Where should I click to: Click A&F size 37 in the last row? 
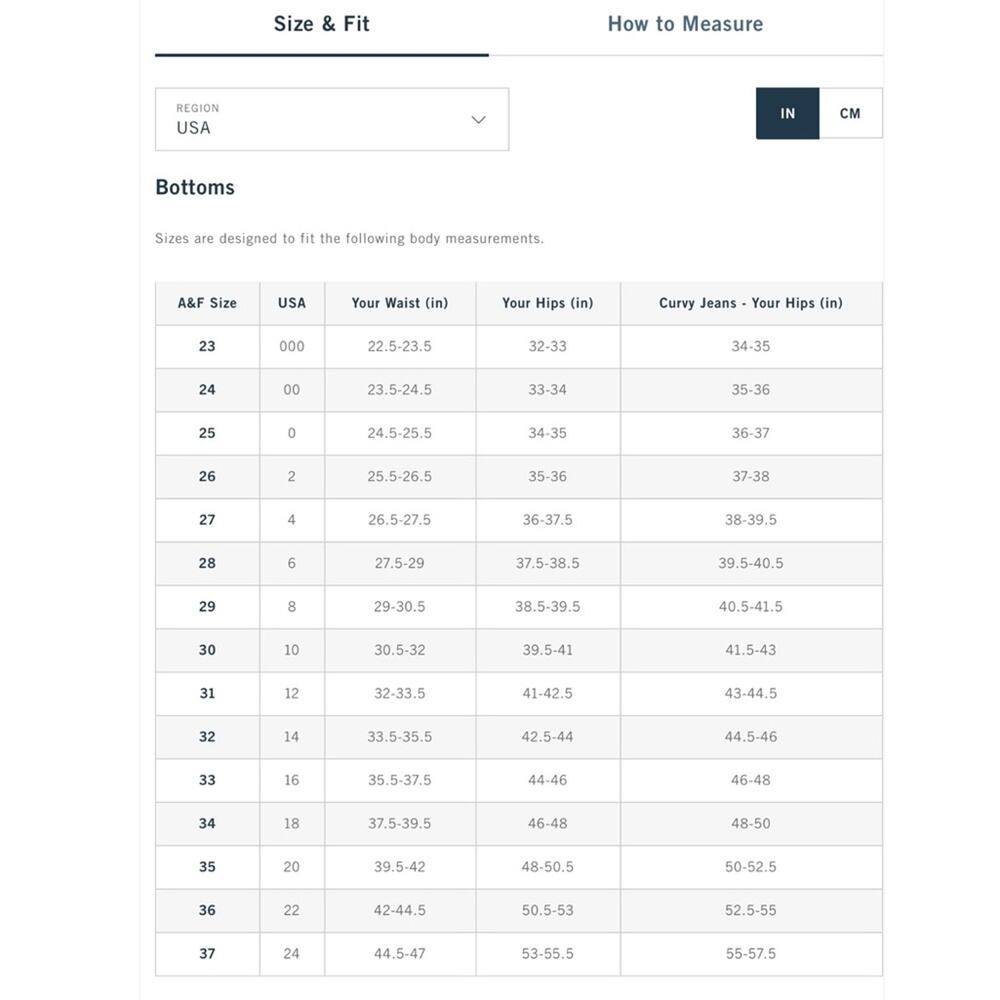click(x=207, y=954)
